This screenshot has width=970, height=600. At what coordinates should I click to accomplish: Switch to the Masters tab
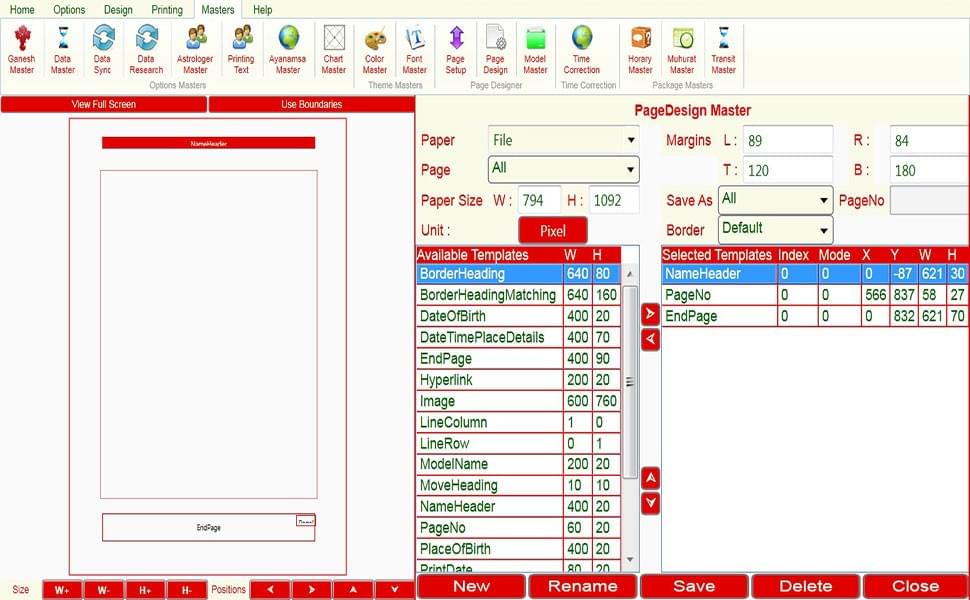click(x=218, y=10)
